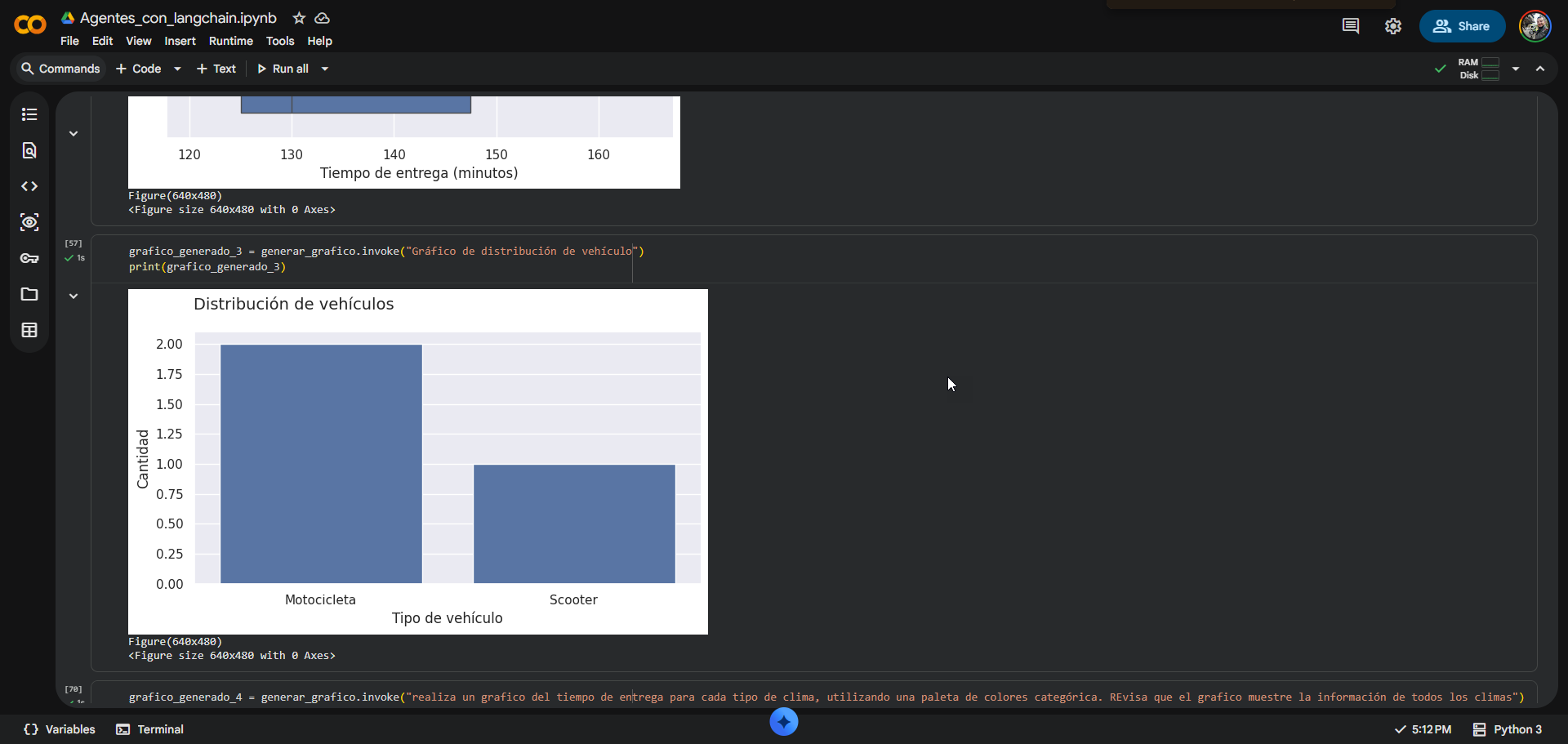Open the Insert menu

(x=180, y=41)
